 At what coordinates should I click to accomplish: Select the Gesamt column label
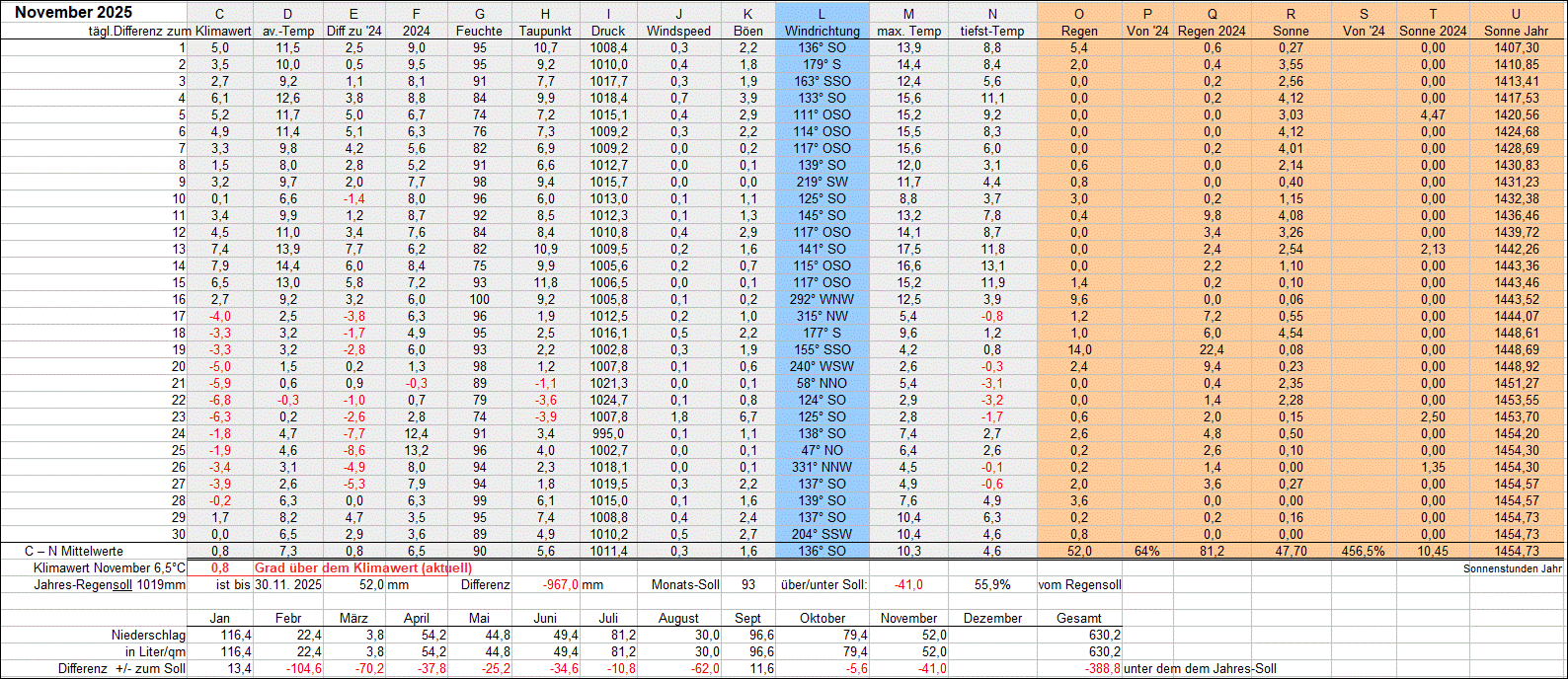coord(1078,618)
